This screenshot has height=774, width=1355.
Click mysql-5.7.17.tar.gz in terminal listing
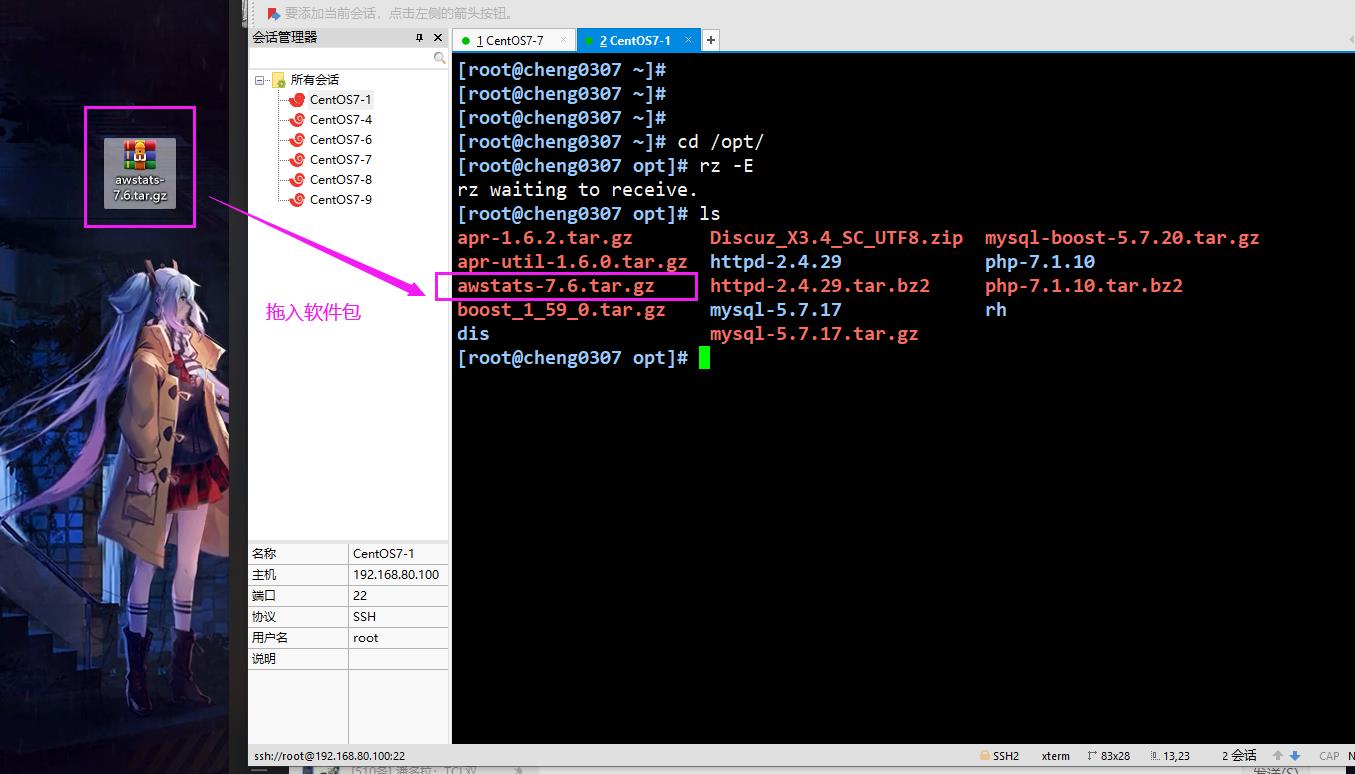[814, 334]
